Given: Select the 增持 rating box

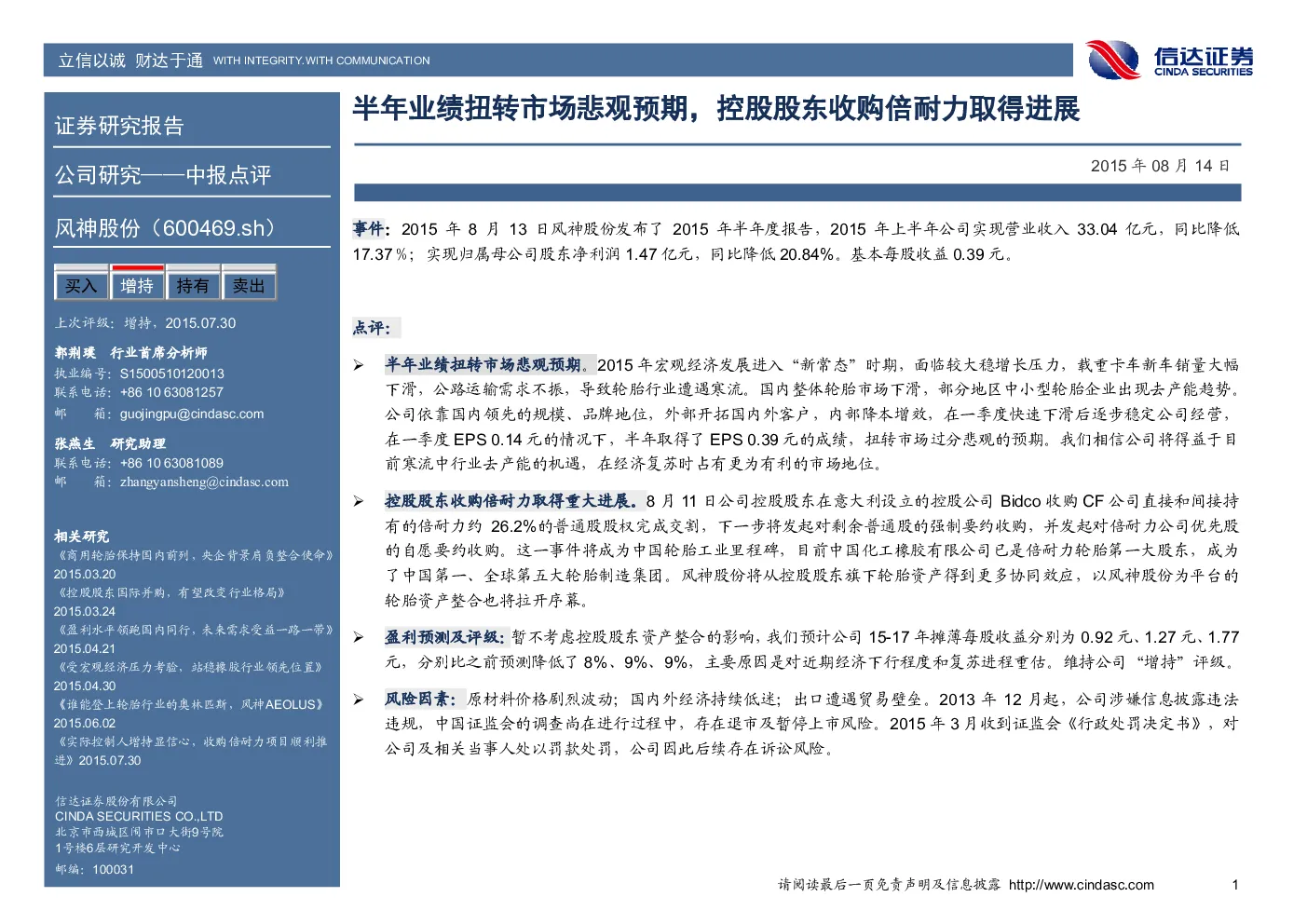Looking at the screenshot, I should click(137, 285).
